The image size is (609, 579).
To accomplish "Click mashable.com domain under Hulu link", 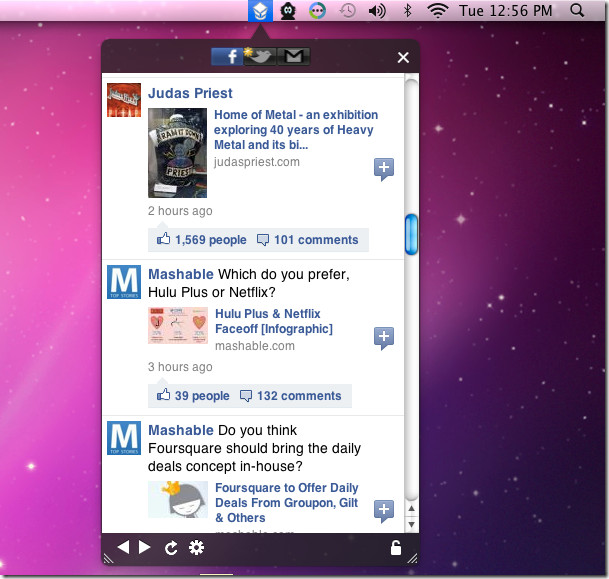I will 255,346.
